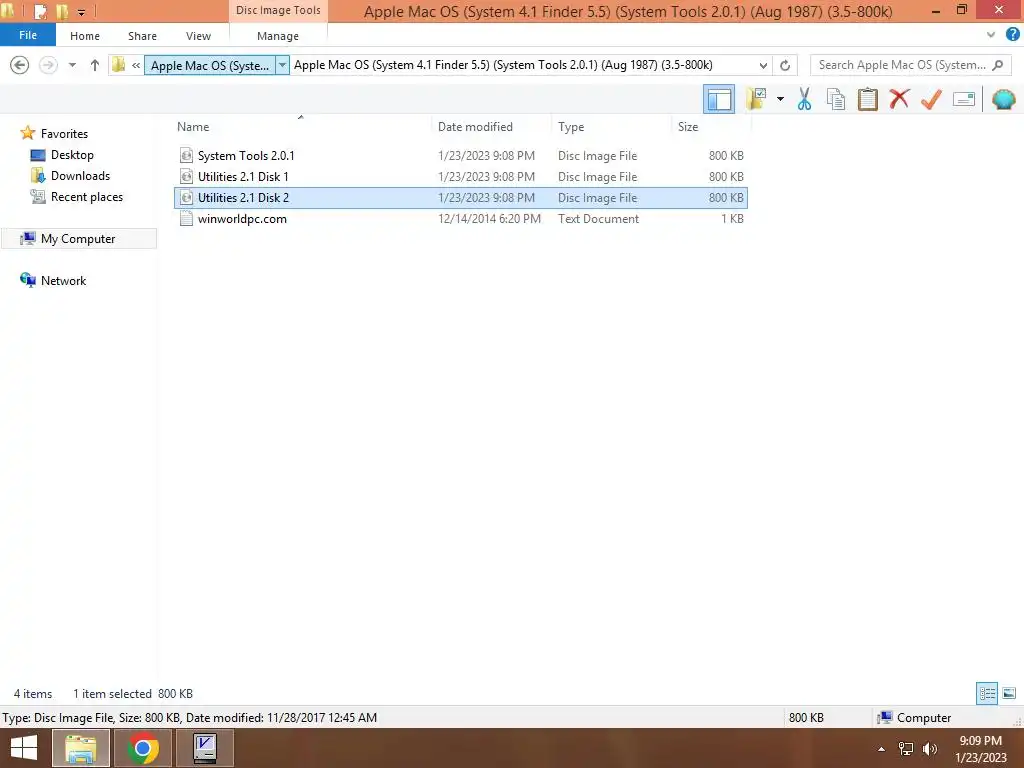Open the Mini vMac taskbar app
Screen dimensions: 1024x768
click(x=204, y=748)
